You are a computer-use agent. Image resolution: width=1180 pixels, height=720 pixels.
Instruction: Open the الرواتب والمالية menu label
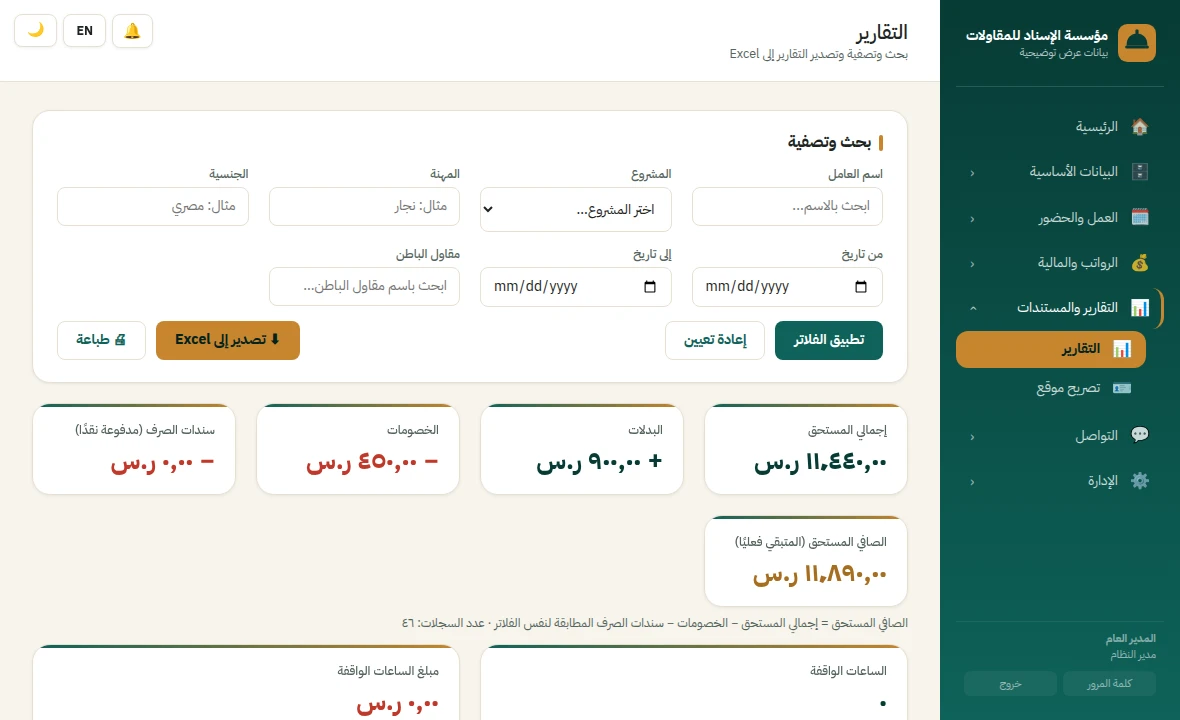tap(1078, 263)
